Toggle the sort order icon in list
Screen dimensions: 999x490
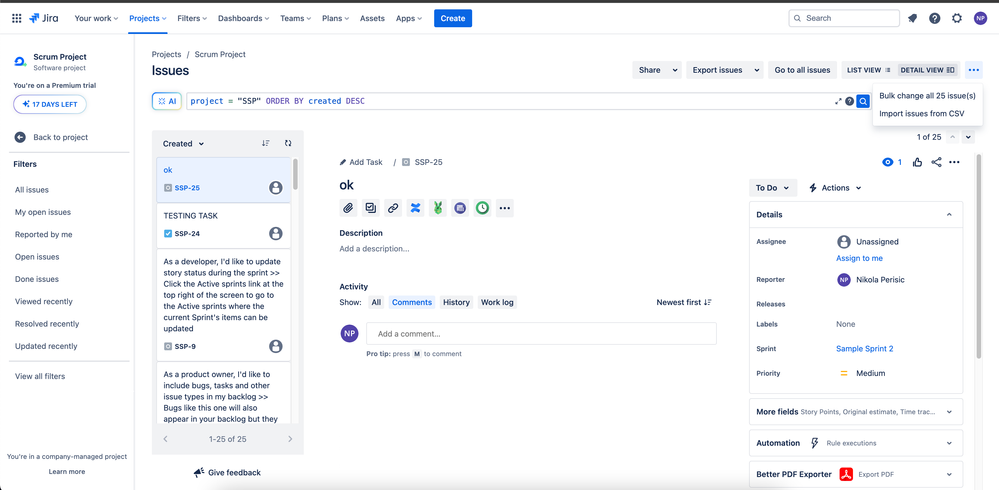click(266, 143)
